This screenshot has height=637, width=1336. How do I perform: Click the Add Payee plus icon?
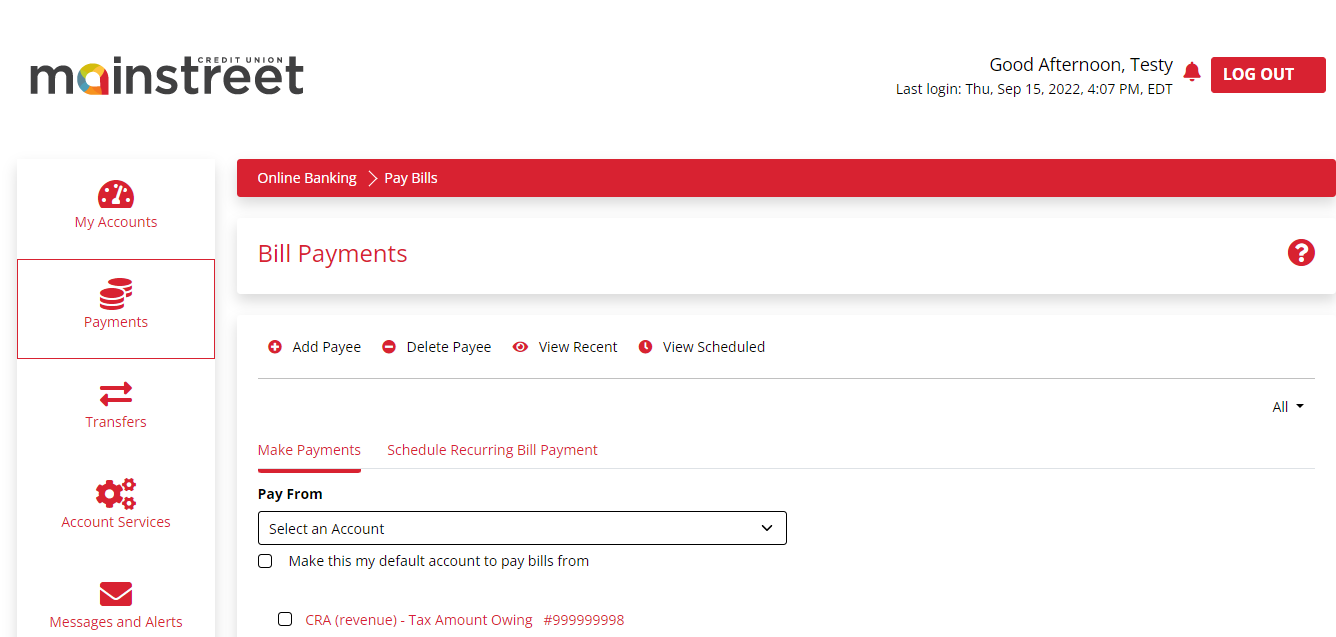coord(275,346)
